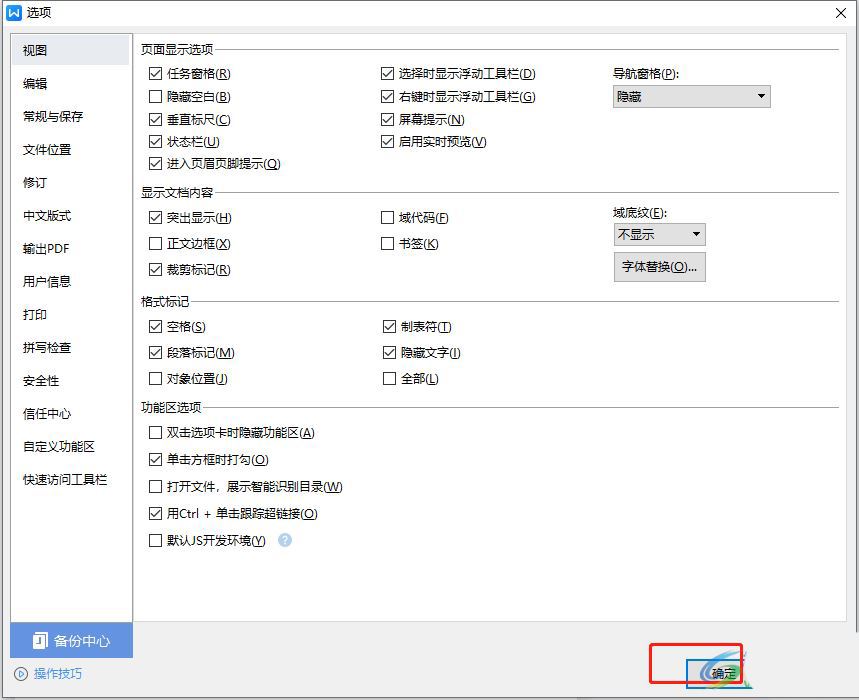Viewport: 859px width, 700px height.
Task: Go to 信任中心 category
Action: click(x=70, y=414)
